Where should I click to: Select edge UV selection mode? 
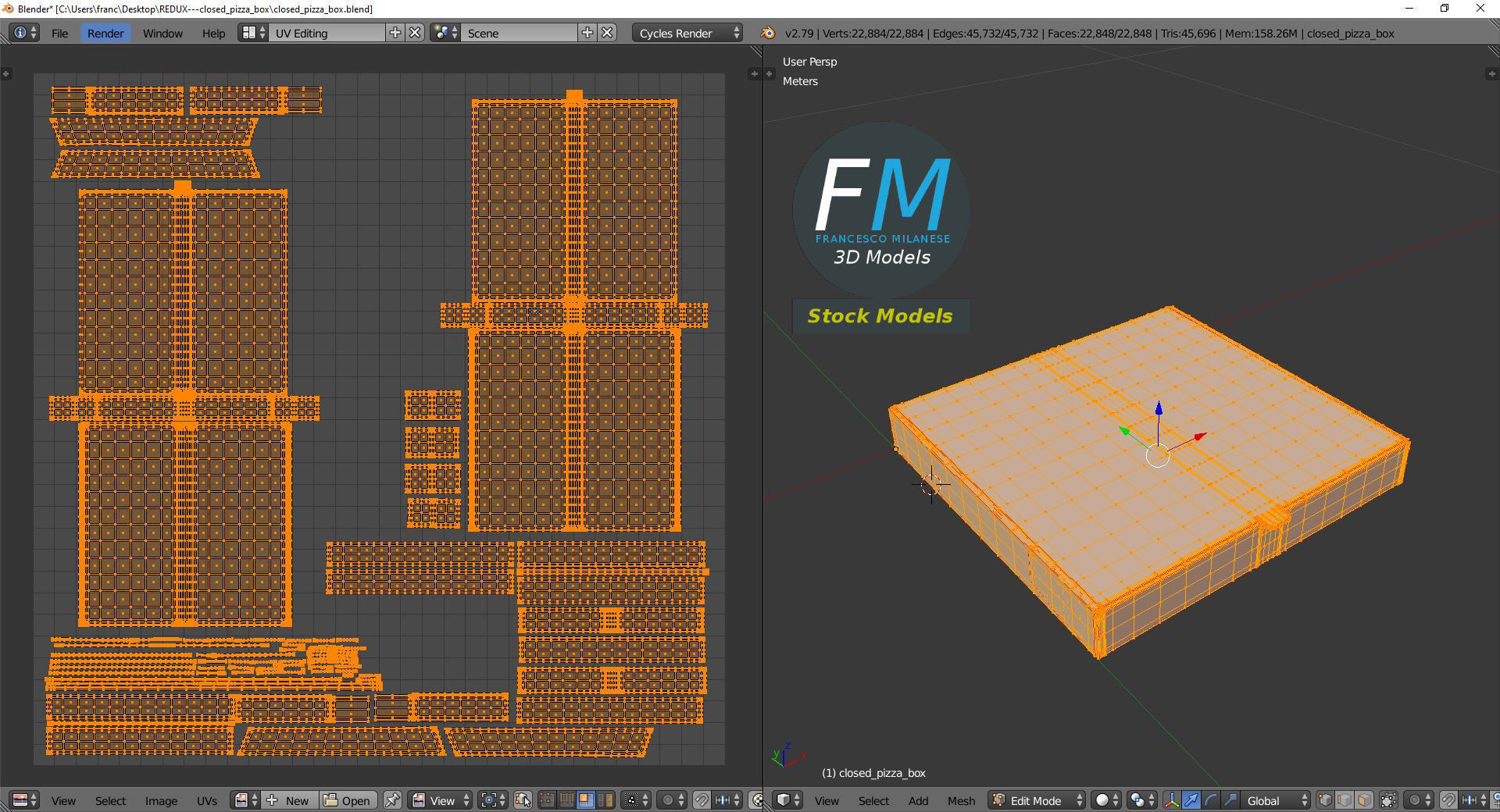566,800
